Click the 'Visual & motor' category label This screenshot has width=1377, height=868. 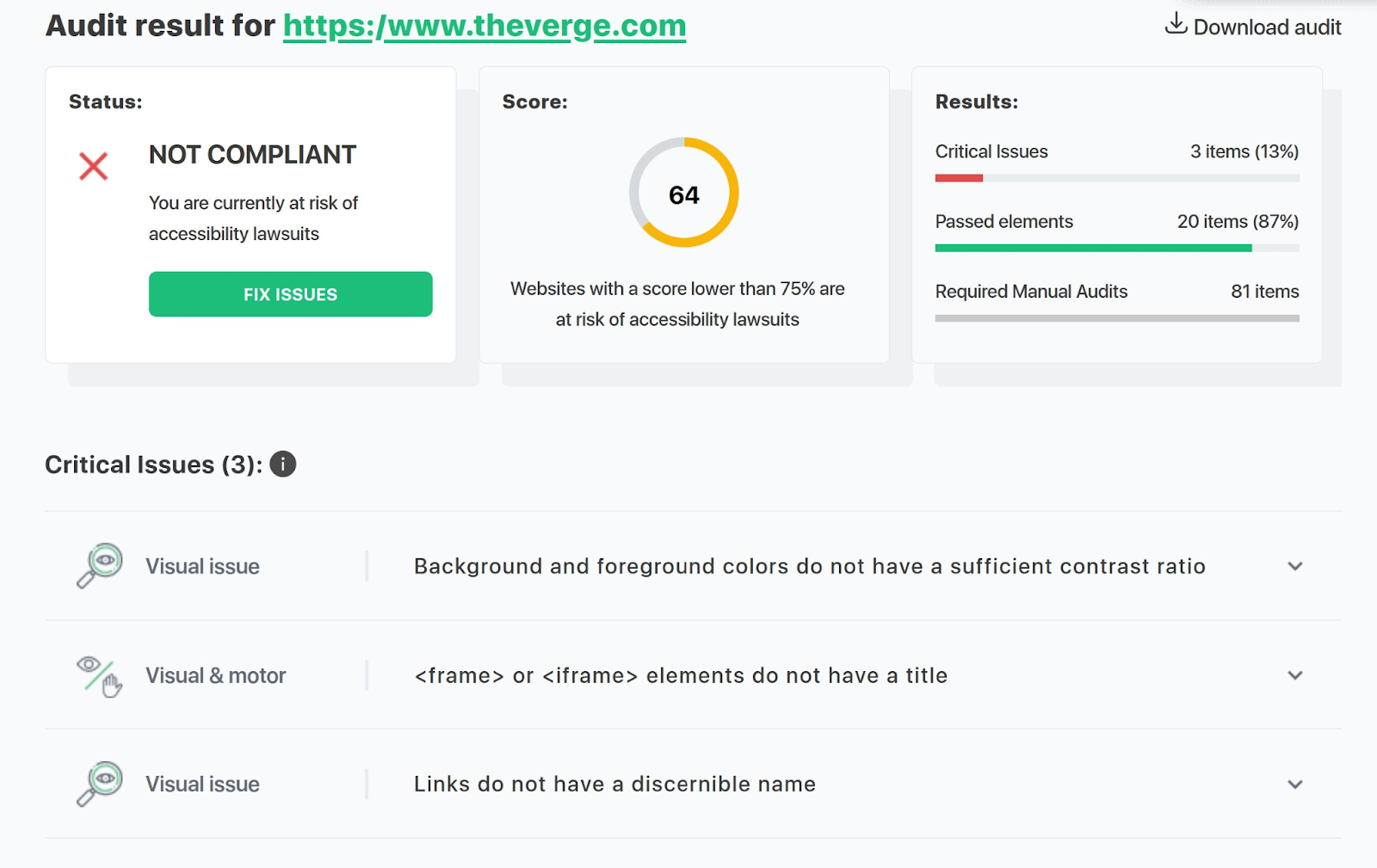(215, 675)
